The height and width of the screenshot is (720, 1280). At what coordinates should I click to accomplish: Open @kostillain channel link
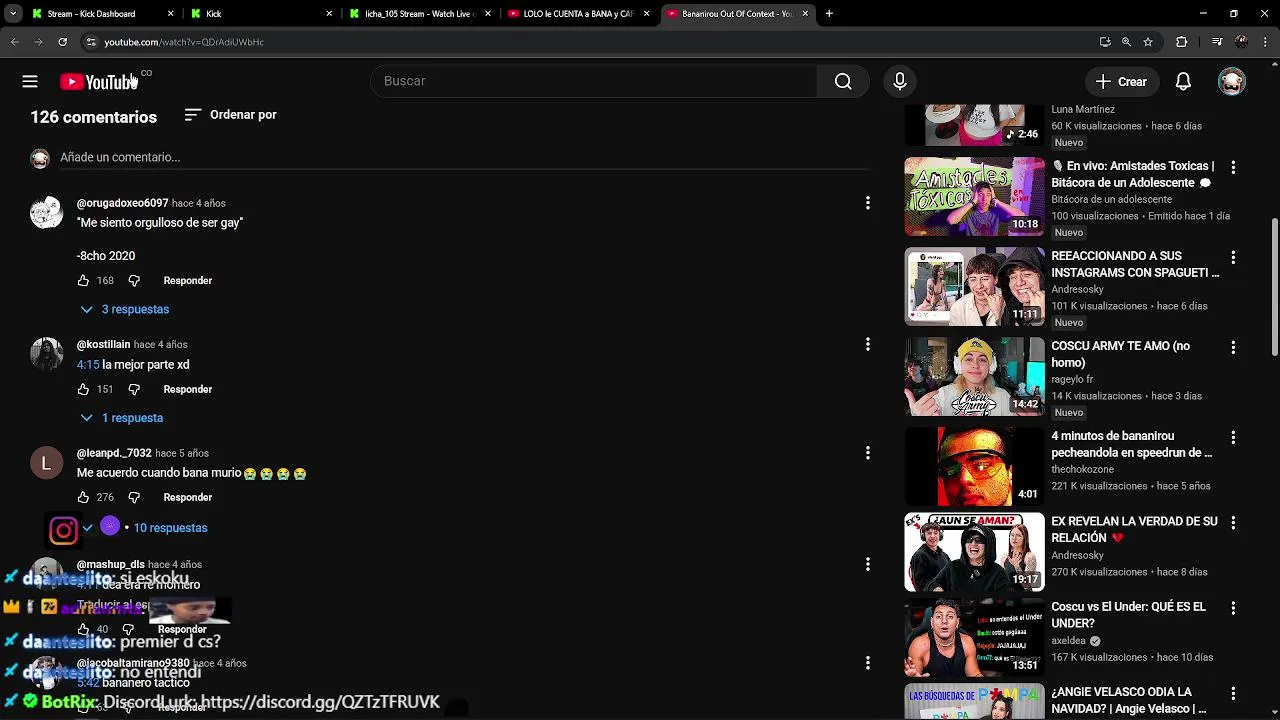point(103,344)
